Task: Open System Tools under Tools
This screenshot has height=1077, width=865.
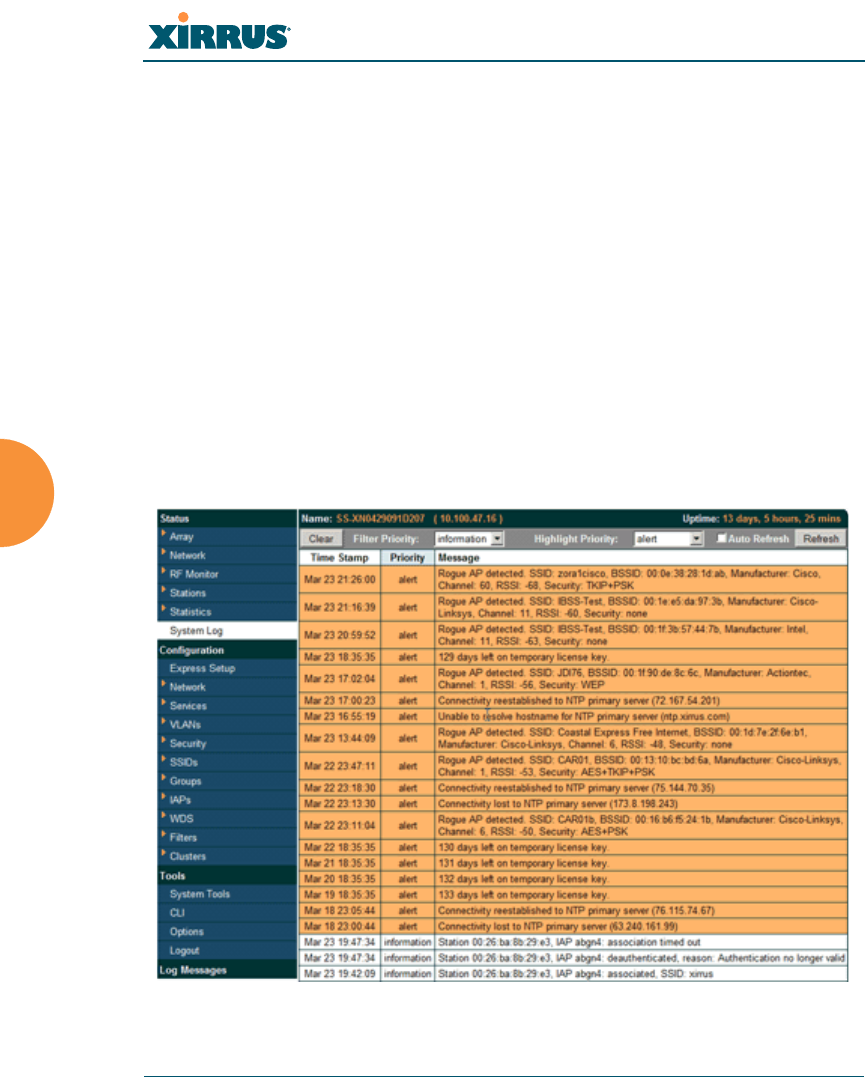Action: [x=199, y=894]
